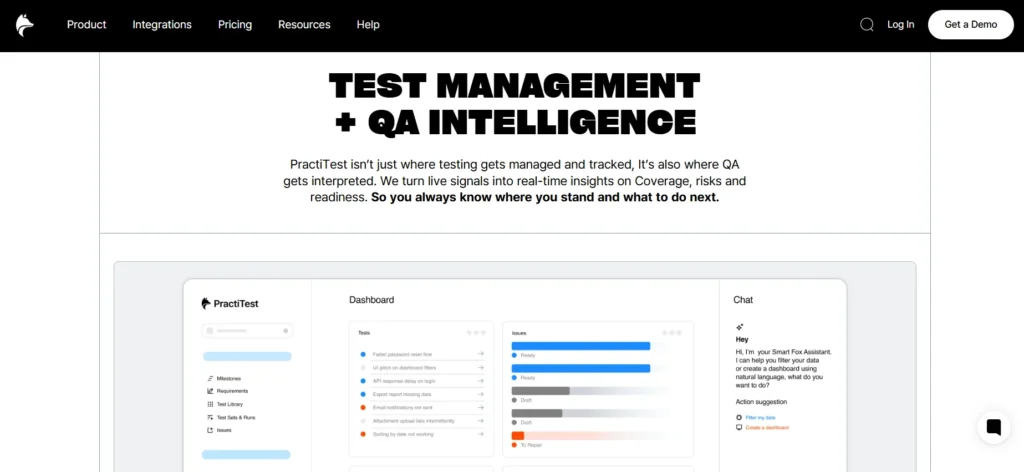This screenshot has width=1024, height=472.
Task: Click arrow on Attachment upload fails intermittently row
Action: click(x=481, y=421)
